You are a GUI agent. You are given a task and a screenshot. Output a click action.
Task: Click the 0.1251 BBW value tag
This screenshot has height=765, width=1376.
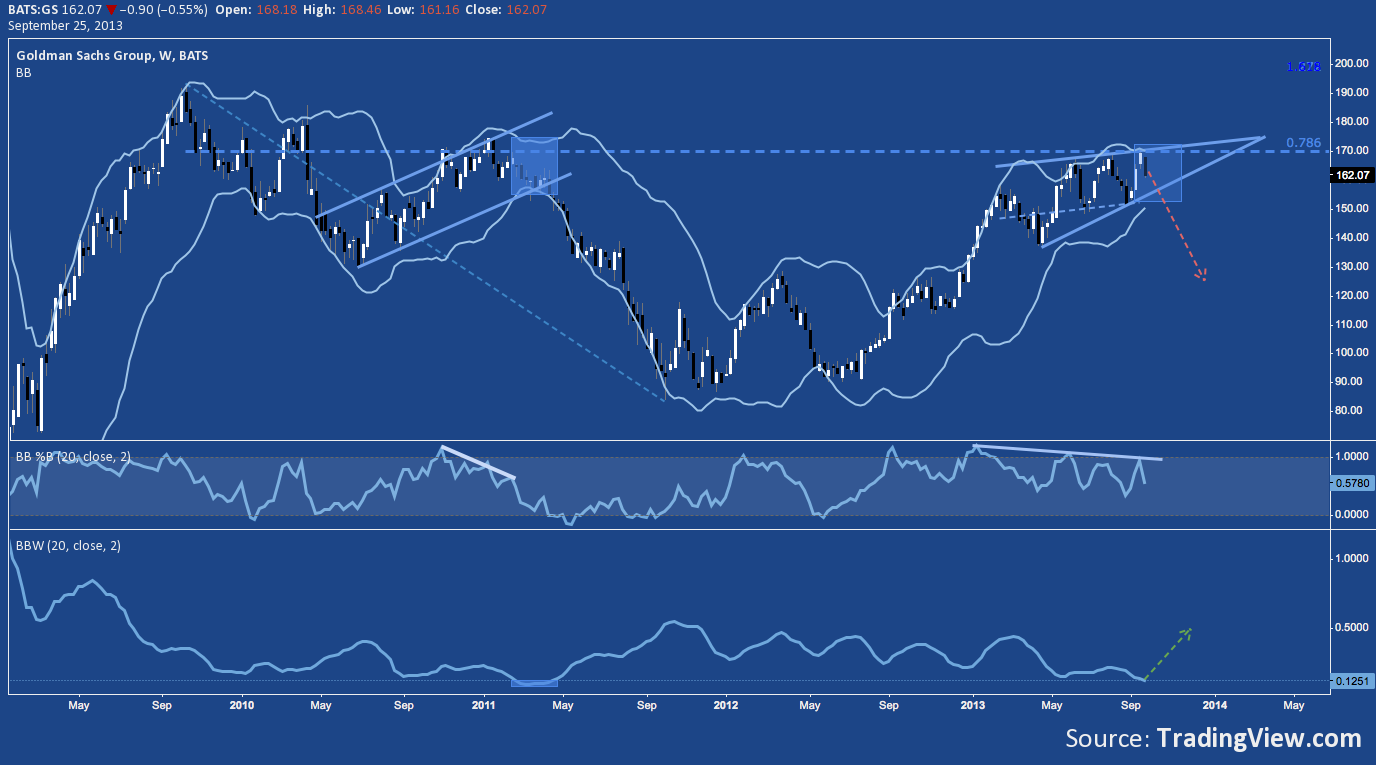coord(1351,681)
